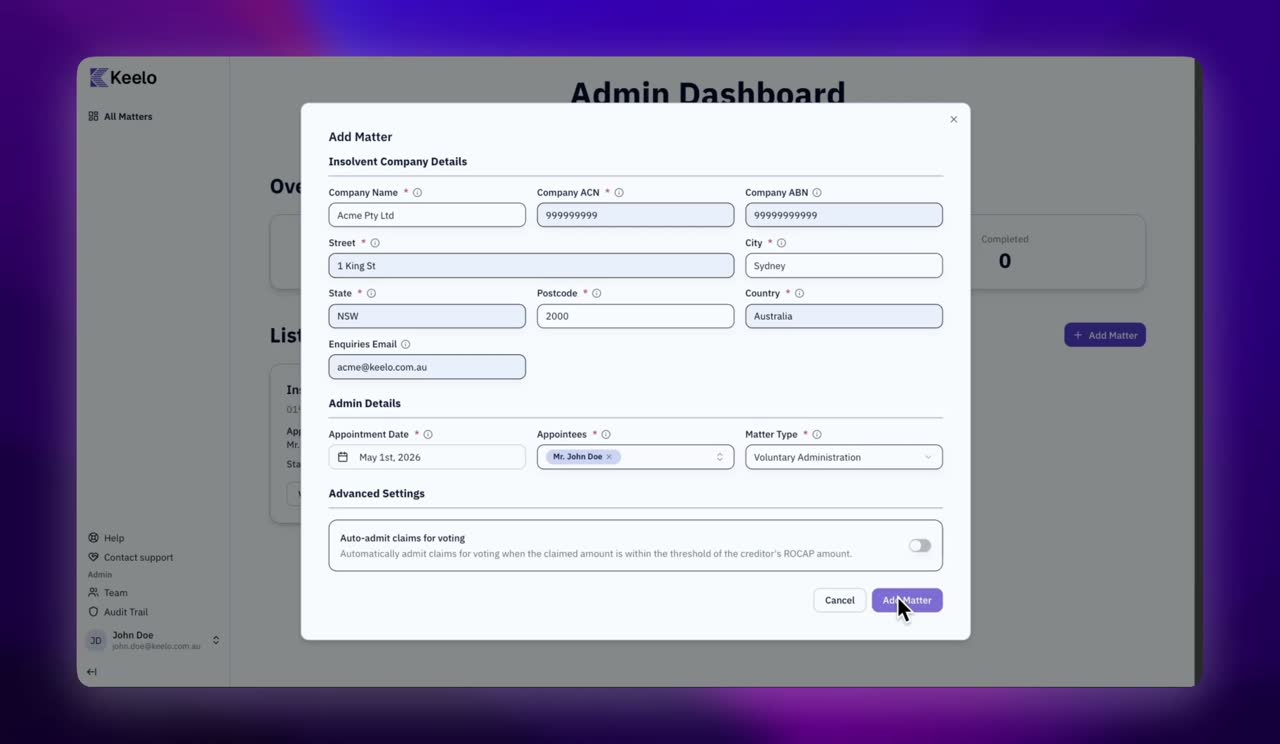Click the Add Matter submit button

coord(907,601)
